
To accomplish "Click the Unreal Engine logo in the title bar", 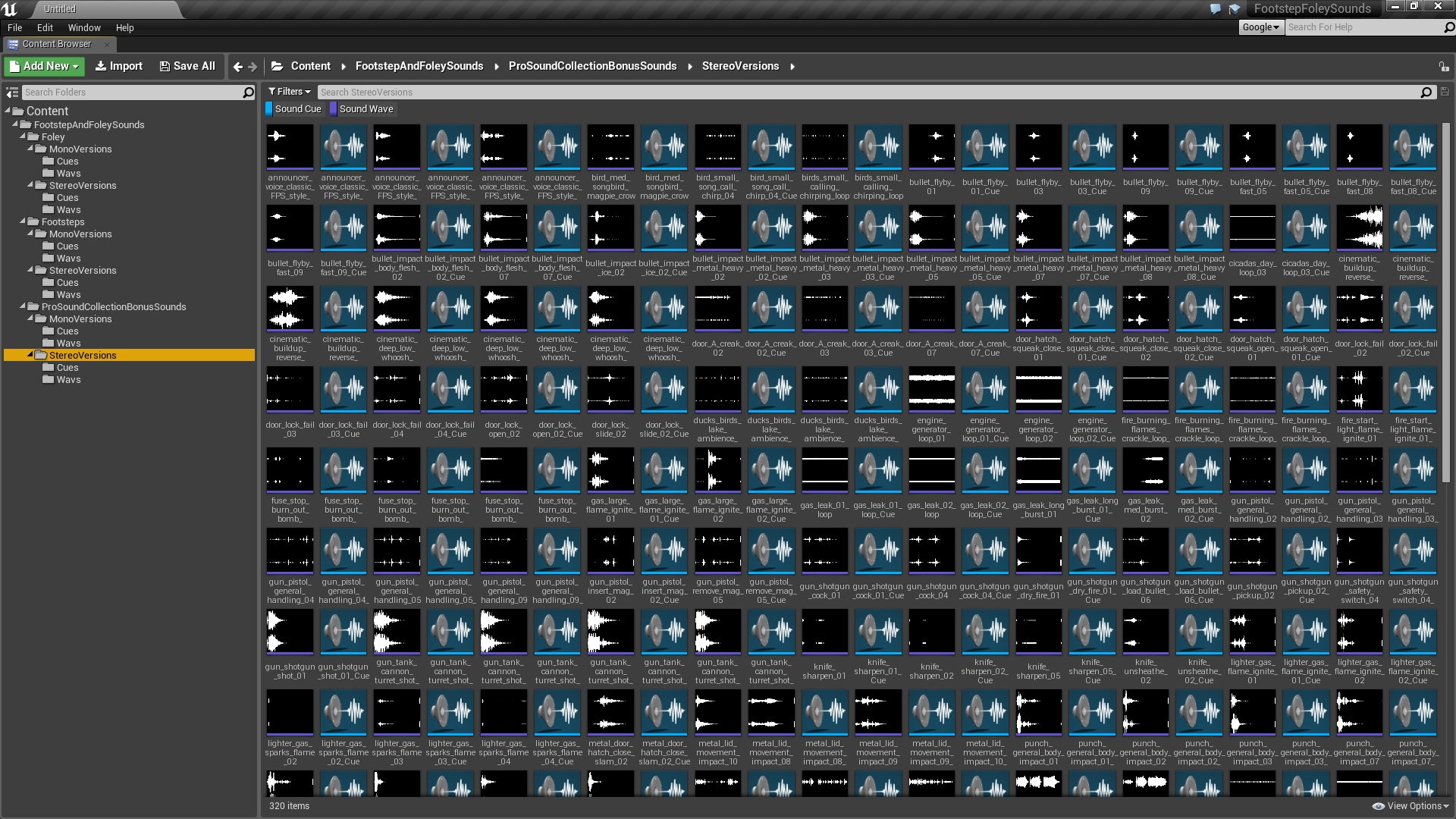I will (x=11, y=8).
